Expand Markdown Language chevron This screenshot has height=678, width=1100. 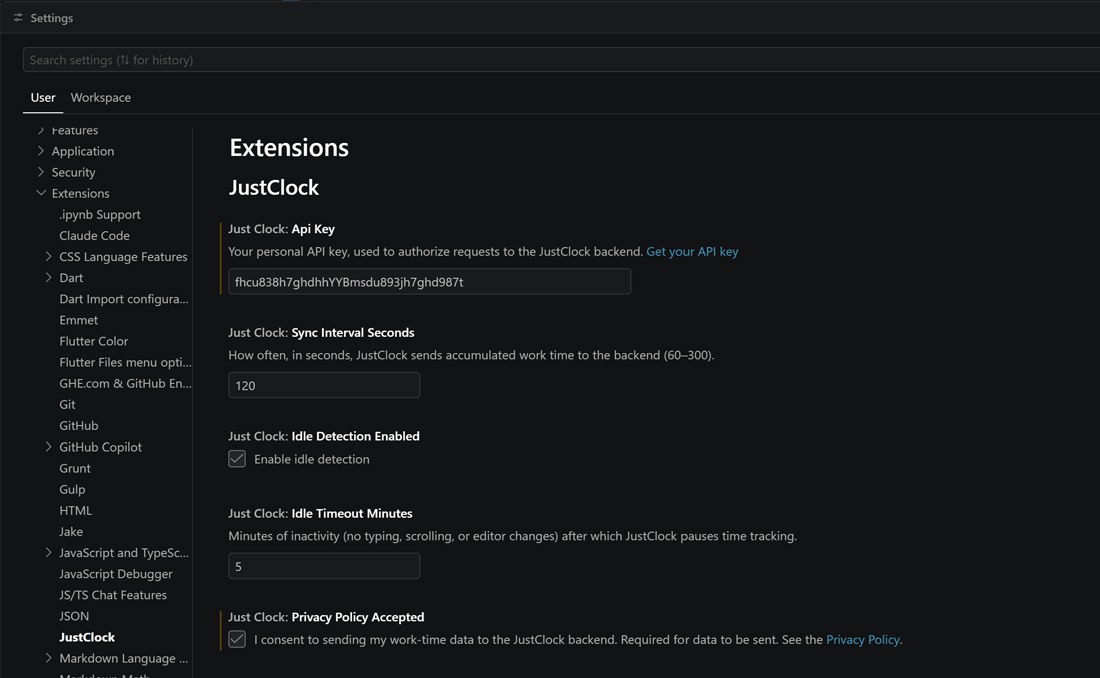coord(48,658)
